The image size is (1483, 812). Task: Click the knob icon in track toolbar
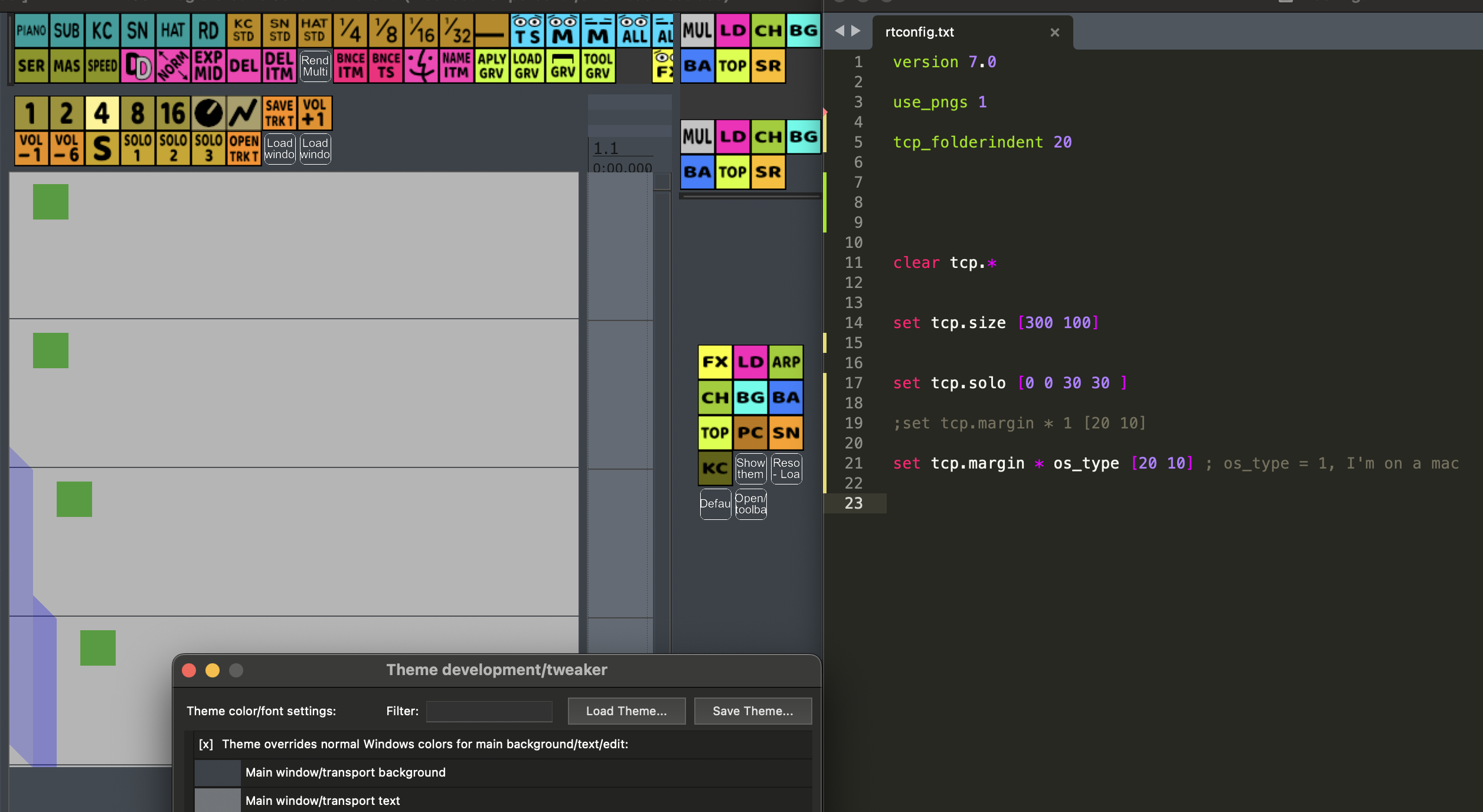click(x=208, y=113)
